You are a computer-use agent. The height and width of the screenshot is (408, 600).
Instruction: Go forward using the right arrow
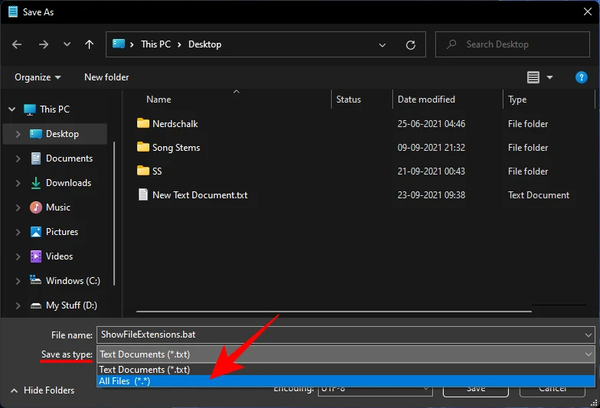tap(43, 45)
